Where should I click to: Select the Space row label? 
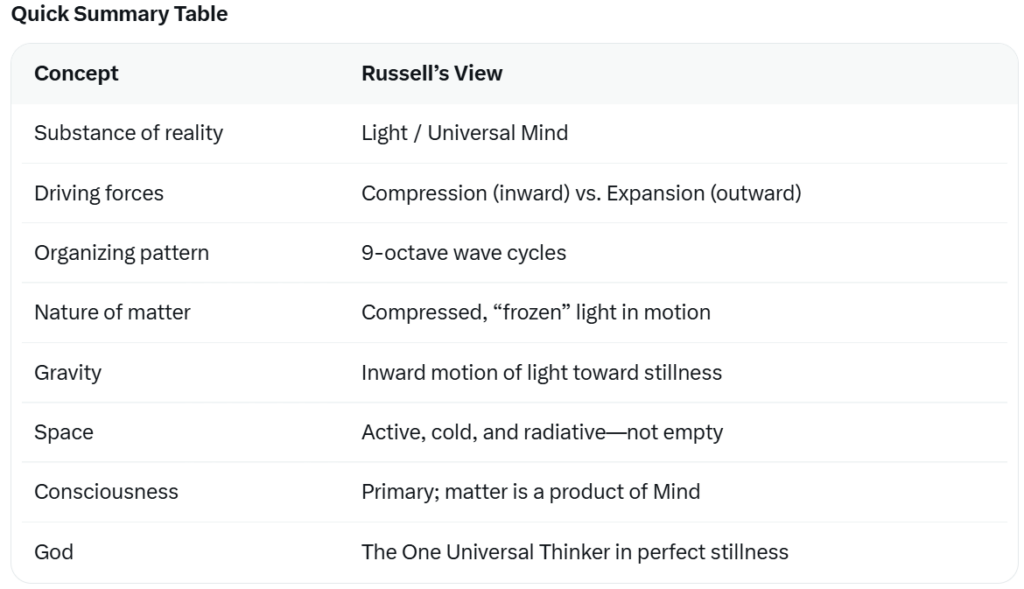coord(63,432)
